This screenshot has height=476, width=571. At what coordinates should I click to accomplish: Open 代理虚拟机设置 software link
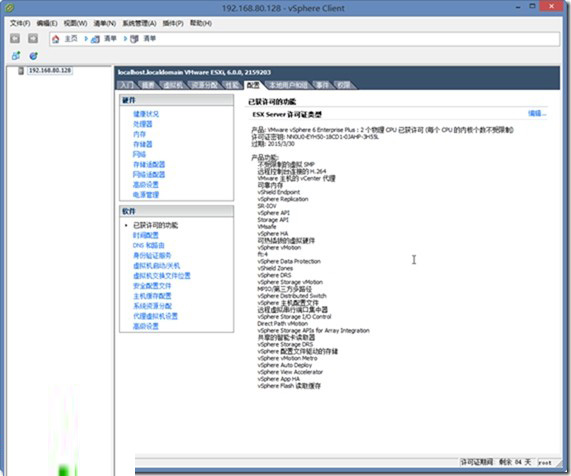(x=155, y=316)
